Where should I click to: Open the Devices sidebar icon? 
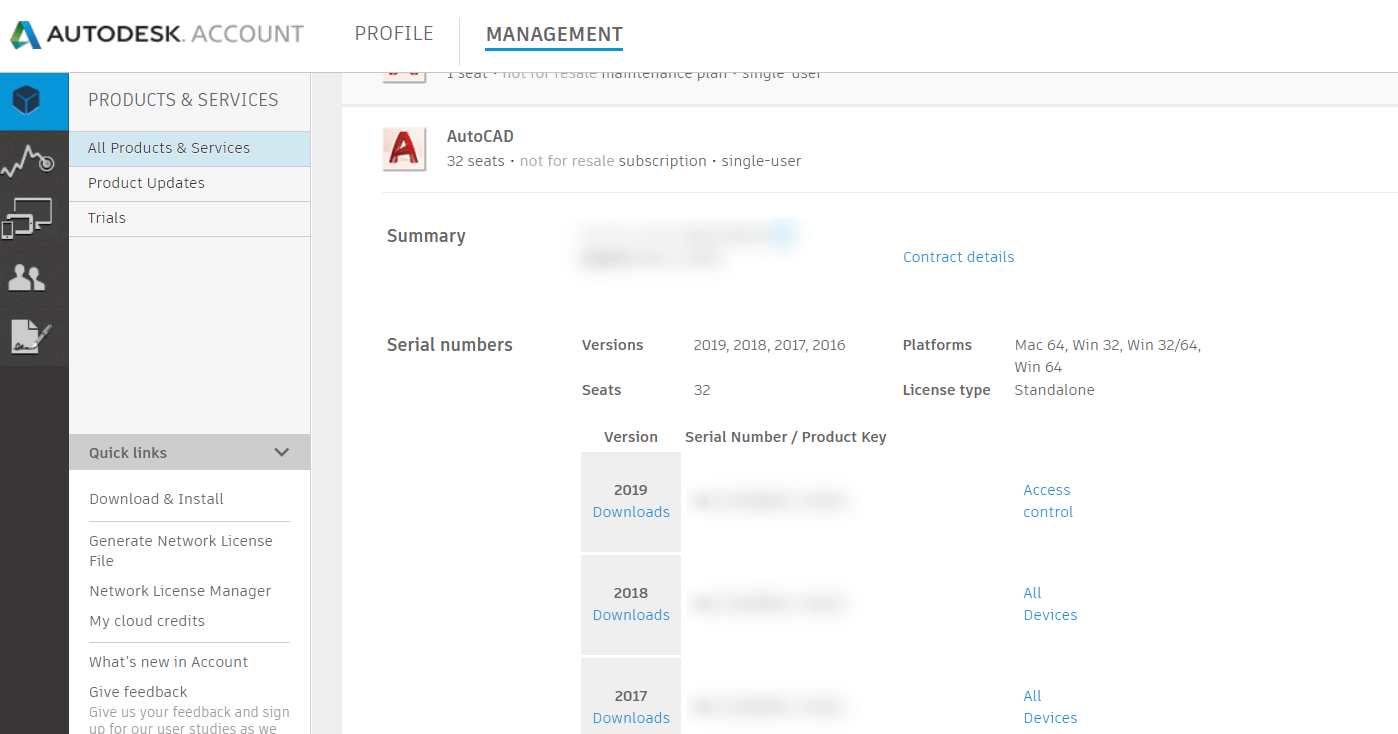tap(27, 218)
